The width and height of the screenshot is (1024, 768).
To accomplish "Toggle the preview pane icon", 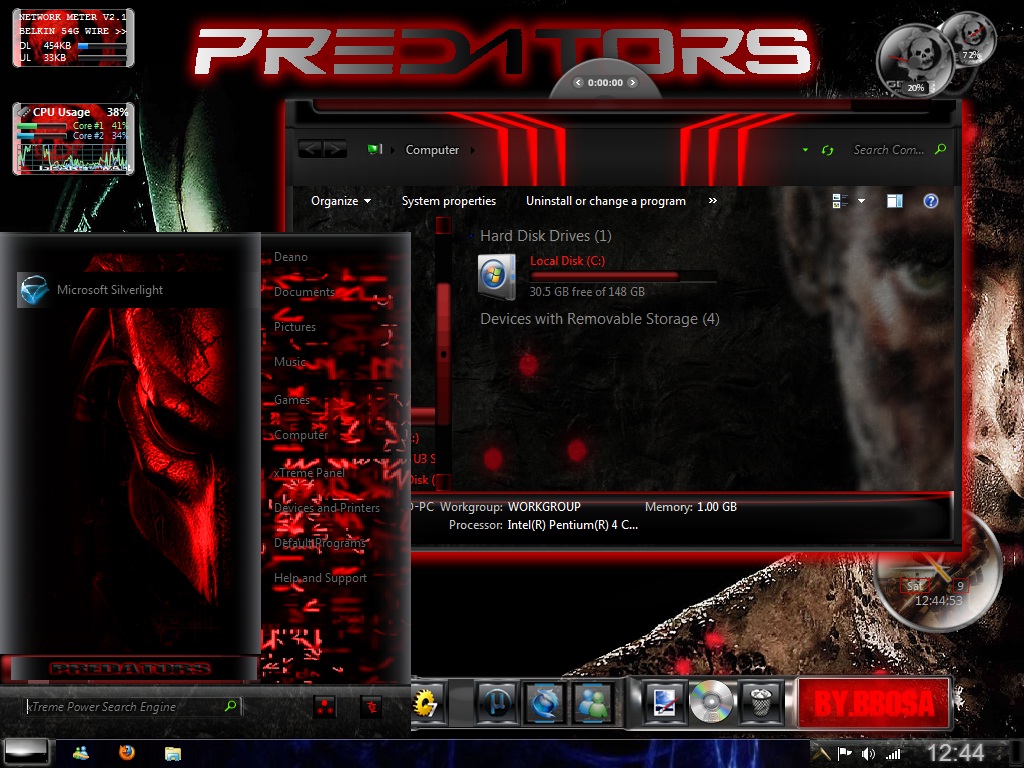I will pyautogui.click(x=895, y=200).
